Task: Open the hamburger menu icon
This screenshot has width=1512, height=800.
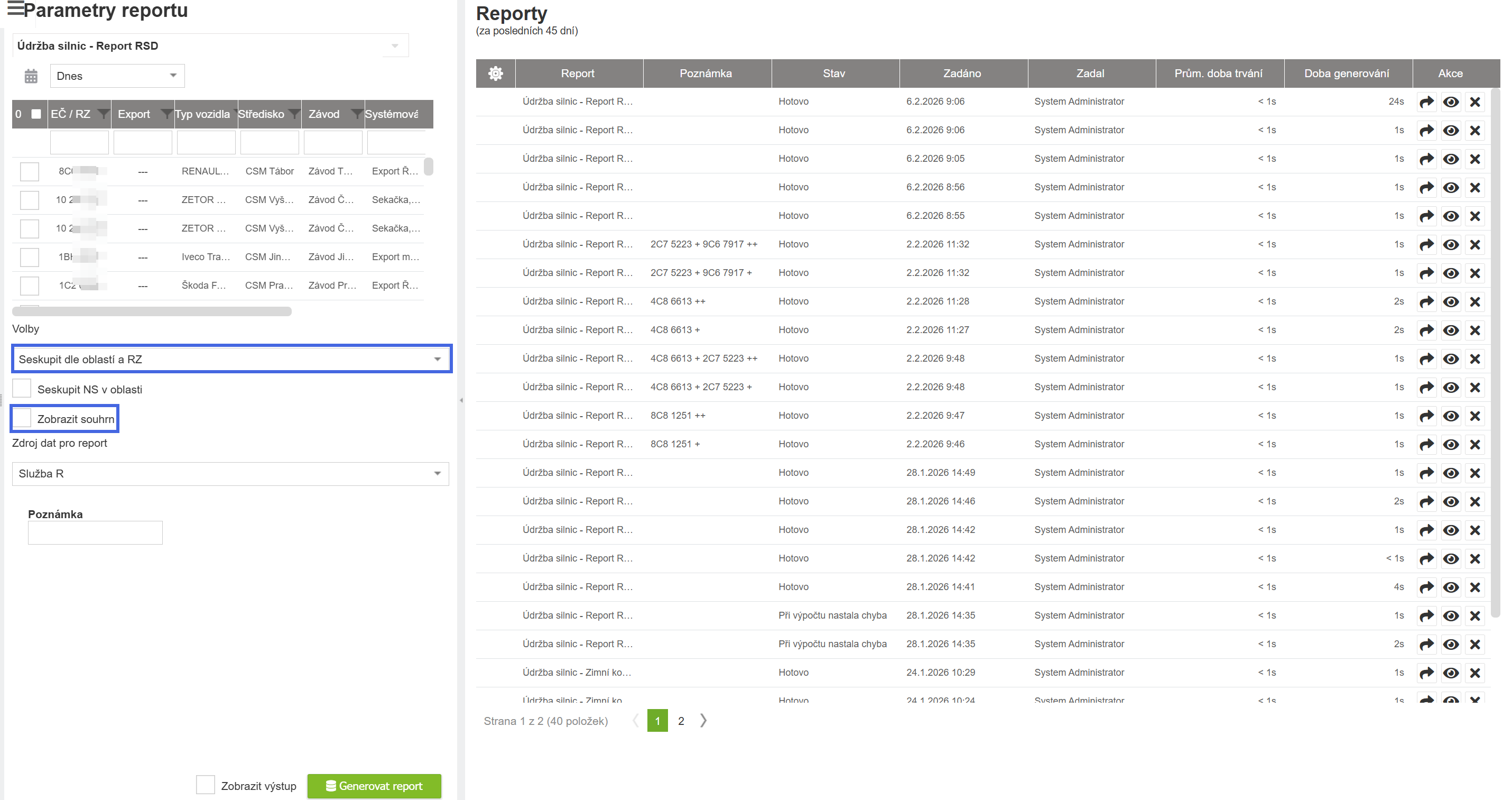Action: point(16,9)
